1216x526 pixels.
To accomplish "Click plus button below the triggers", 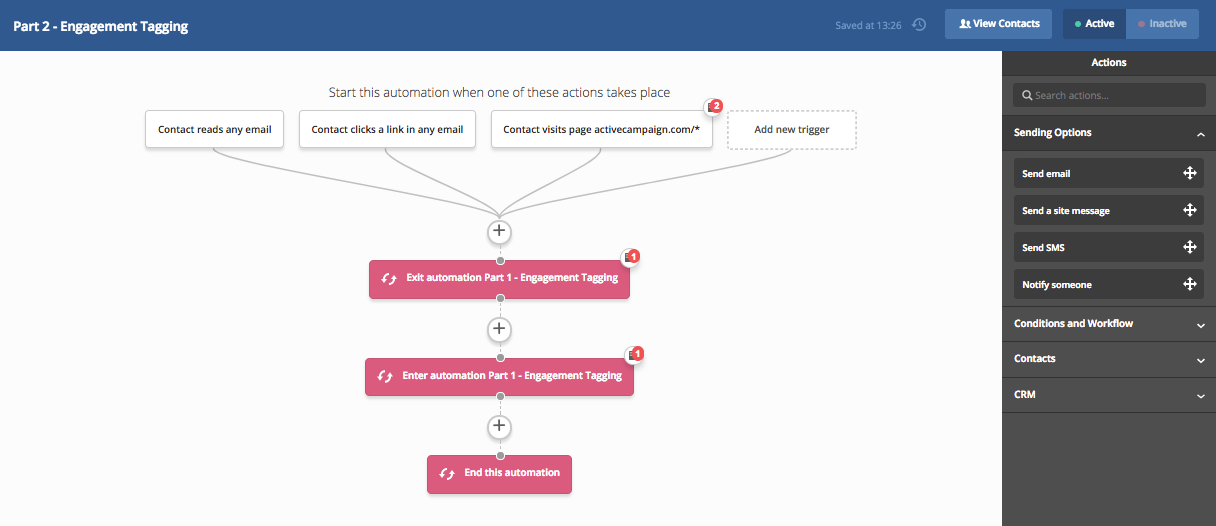I will pyautogui.click(x=499, y=232).
